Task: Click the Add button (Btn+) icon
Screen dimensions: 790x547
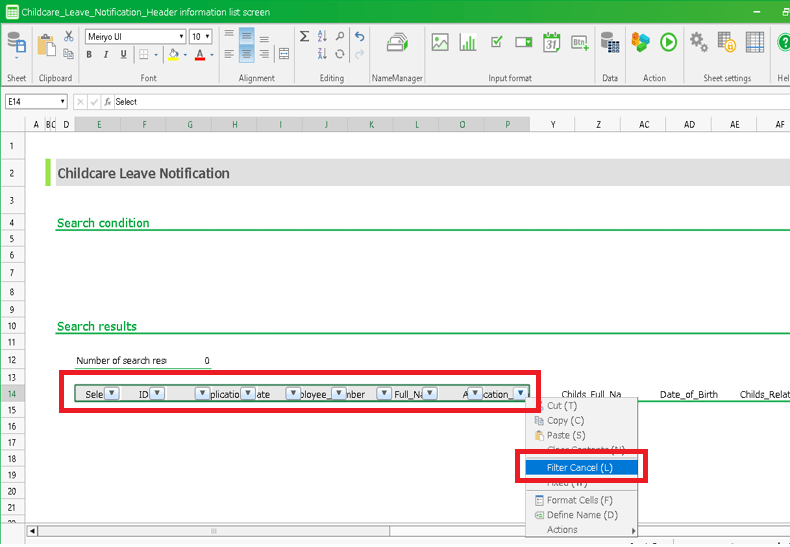Action: 579,43
